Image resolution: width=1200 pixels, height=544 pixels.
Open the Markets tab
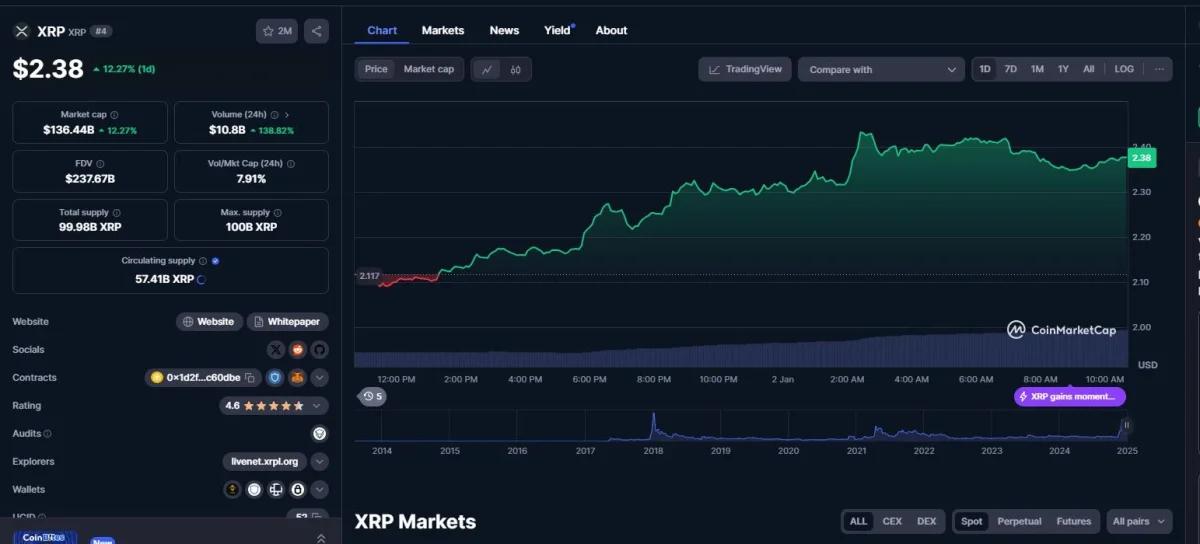coord(443,31)
